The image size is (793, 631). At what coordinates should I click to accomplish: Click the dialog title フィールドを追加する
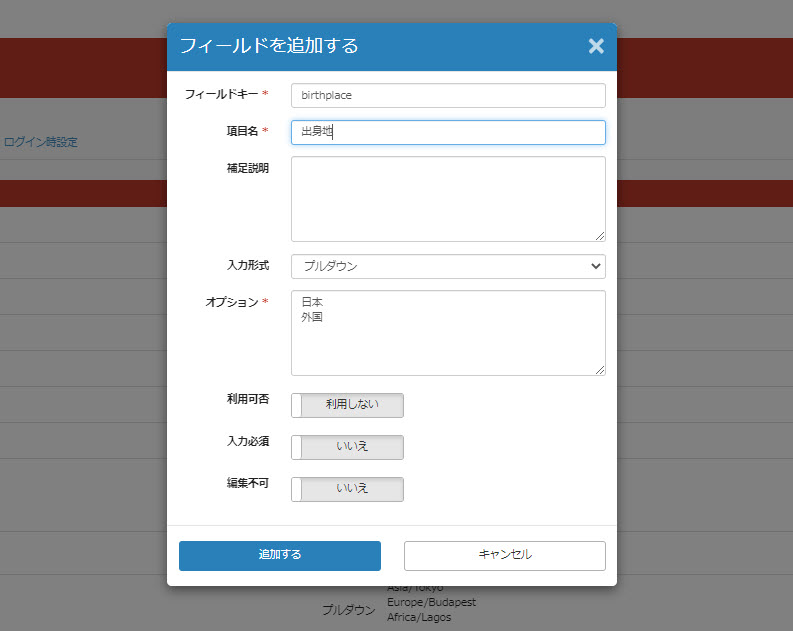268,46
